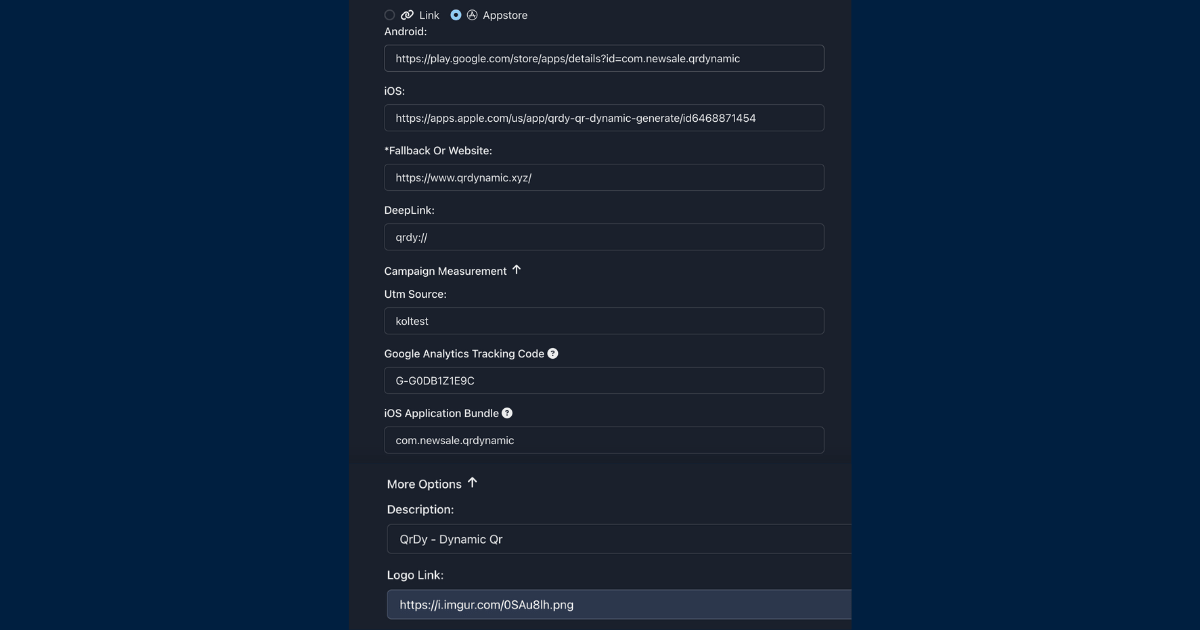Screen dimensions: 1200x630
Task: Click the Appstore option label text
Action: [505, 15]
